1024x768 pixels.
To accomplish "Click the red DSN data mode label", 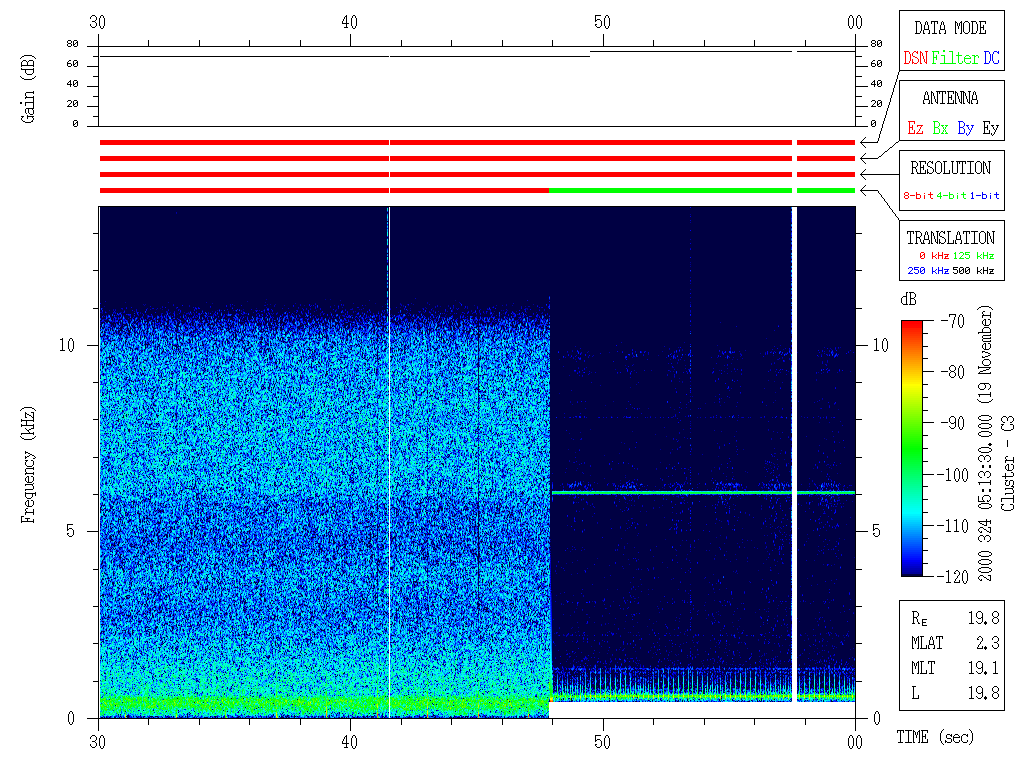I will (915, 59).
